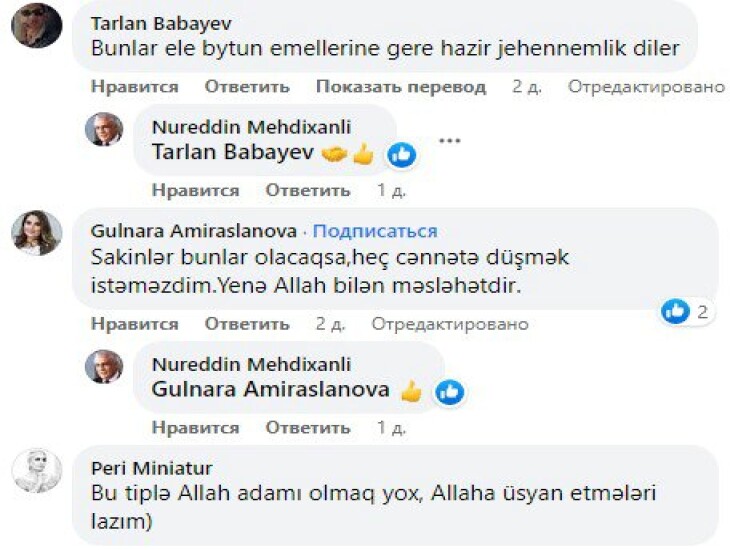Click like reaction count on Gulnara's comment
Viewport: 730px width, 550px height.
688,312
